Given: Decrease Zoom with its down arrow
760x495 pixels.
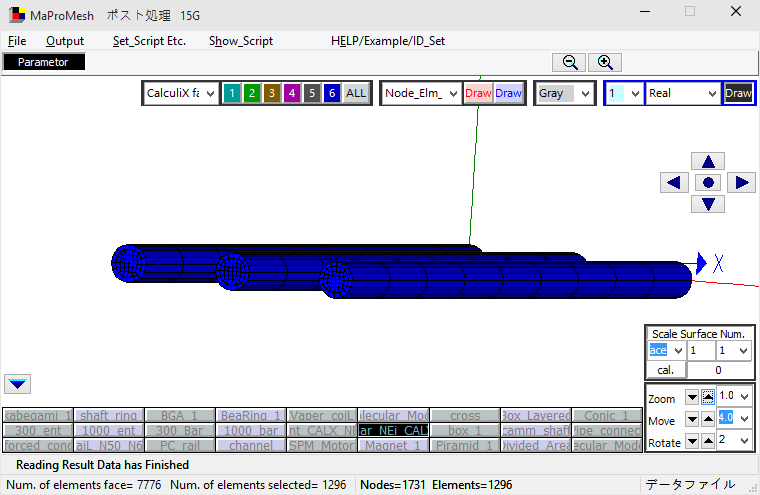Looking at the screenshot, I should coord(692,398).
